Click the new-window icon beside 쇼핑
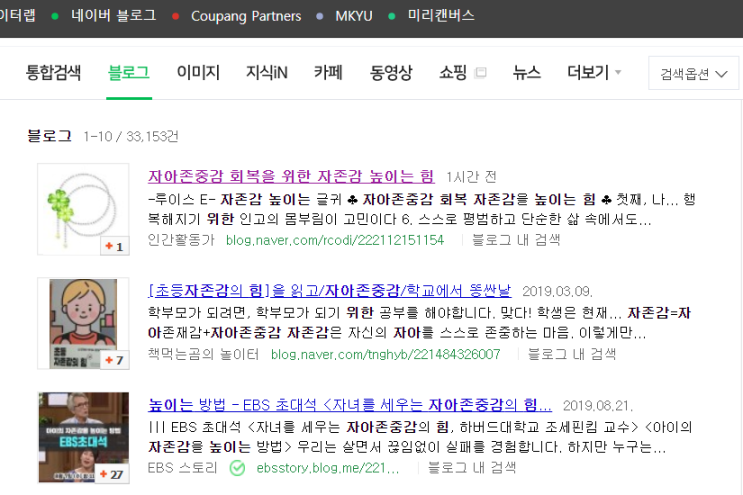 pos(480,72)
